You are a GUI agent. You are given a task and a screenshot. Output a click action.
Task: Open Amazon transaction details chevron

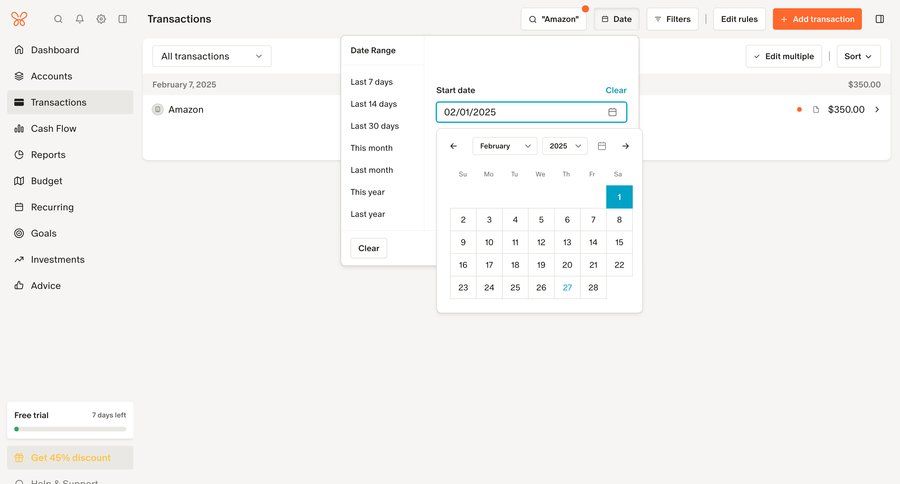(877, 110)
